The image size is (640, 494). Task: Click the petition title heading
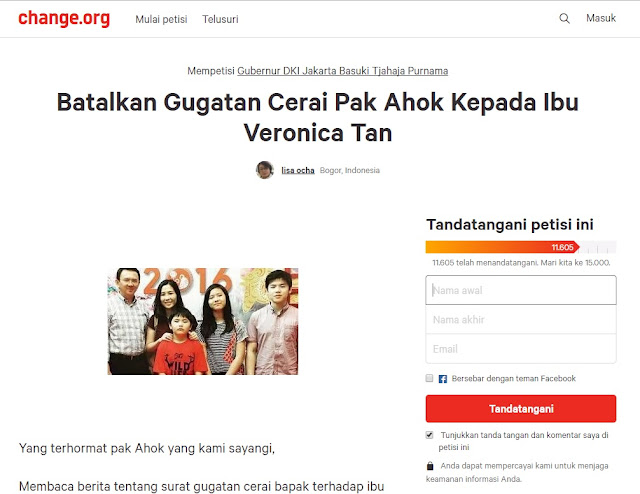(318, 117)
